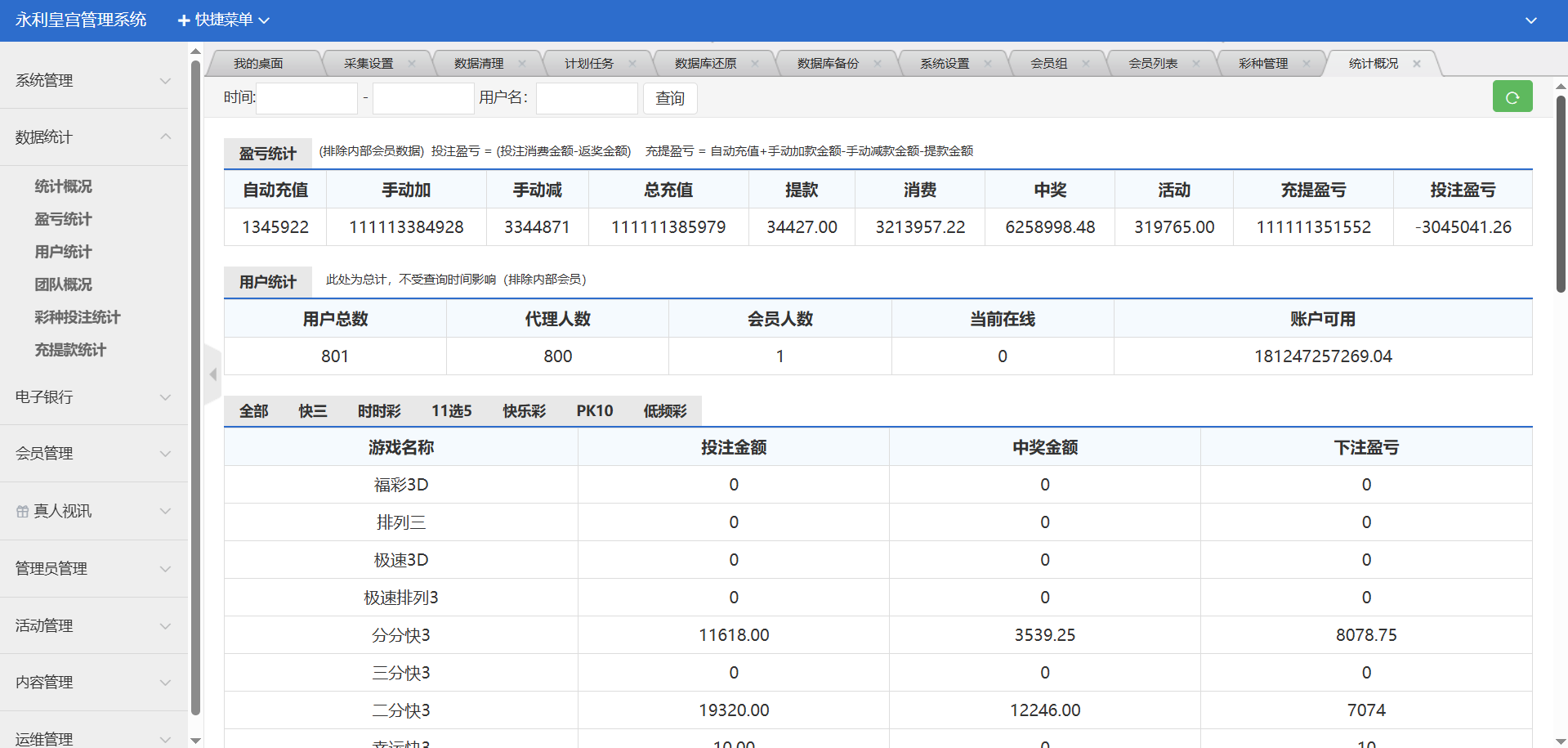
Task: Collapse the sidebar using the left arrow handle
Action: pyautogui.click(x=212, y=374)
